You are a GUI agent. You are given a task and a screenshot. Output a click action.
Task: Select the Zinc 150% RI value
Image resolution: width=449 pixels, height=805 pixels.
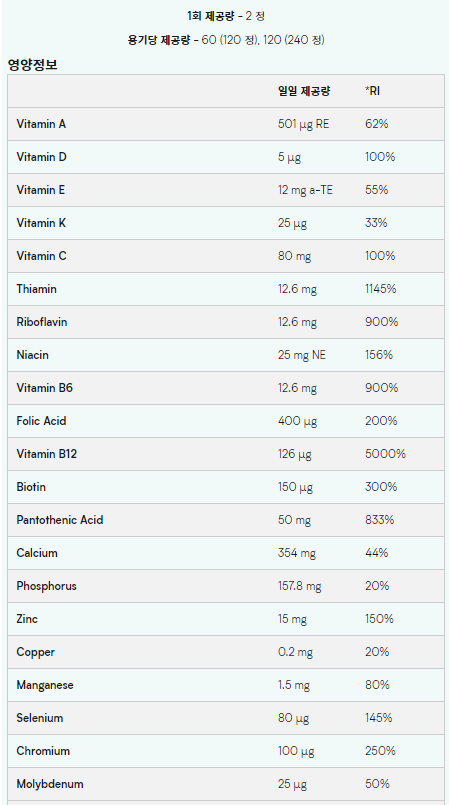(379, 619)
